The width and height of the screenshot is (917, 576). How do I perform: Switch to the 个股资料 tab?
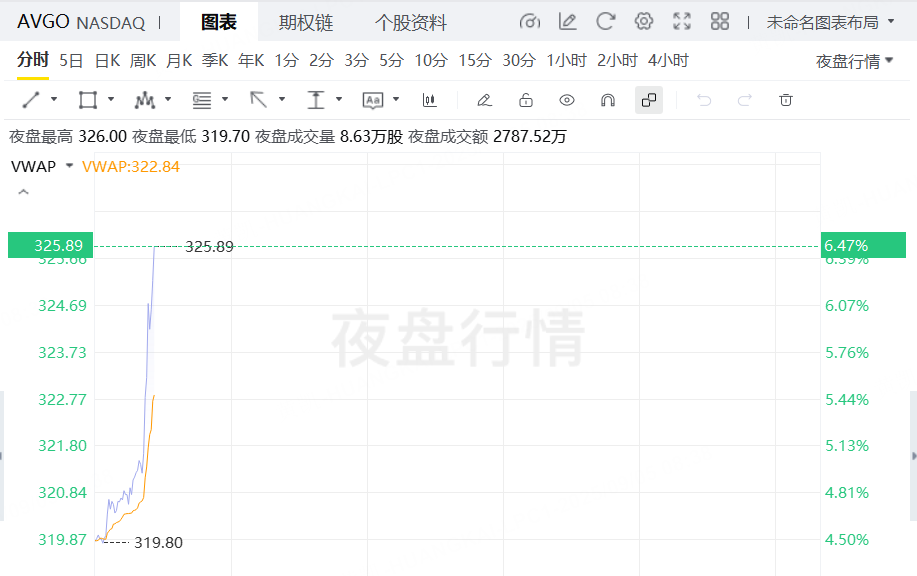[410, 22]
